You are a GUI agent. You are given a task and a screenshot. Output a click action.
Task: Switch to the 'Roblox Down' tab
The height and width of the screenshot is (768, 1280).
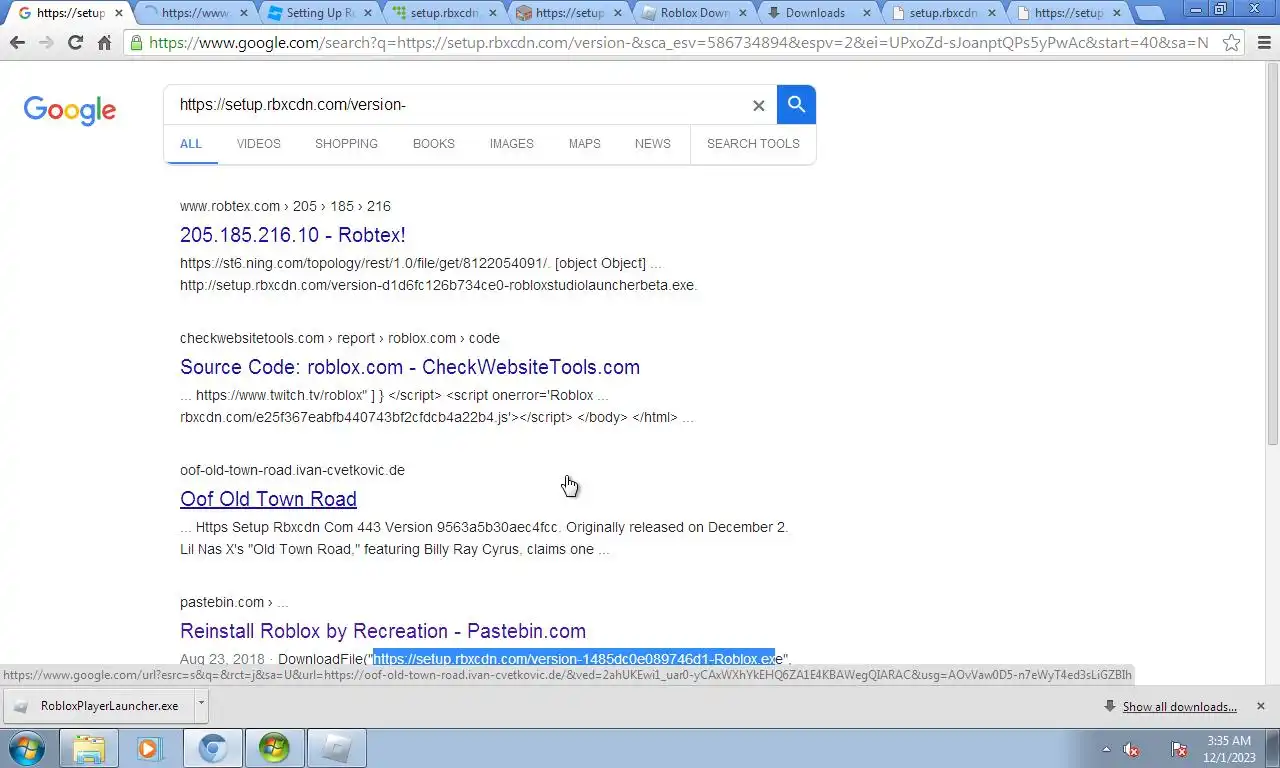[693, 13]
